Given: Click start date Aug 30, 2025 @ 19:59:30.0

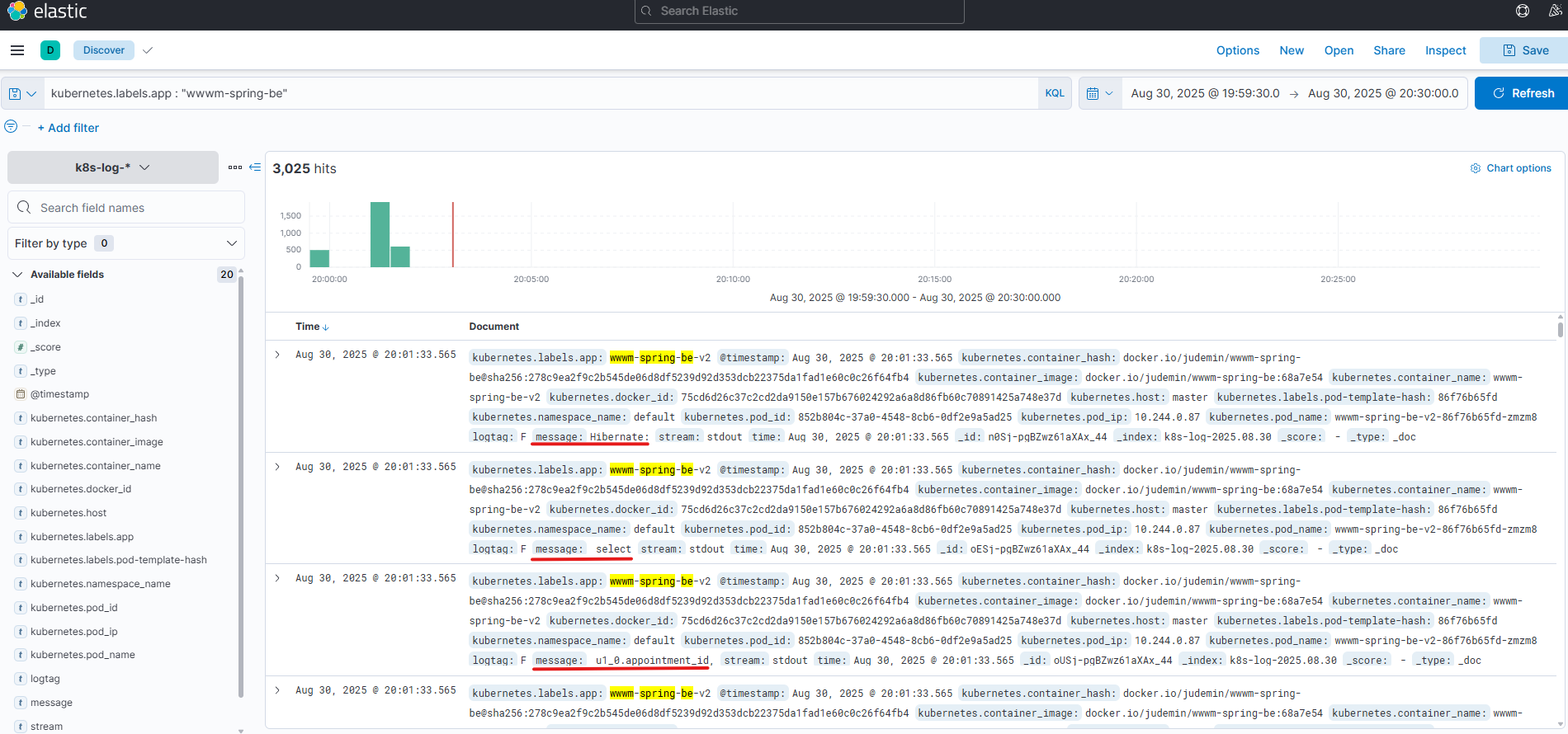Looking at the screenshot, I should coord(1205,93).
